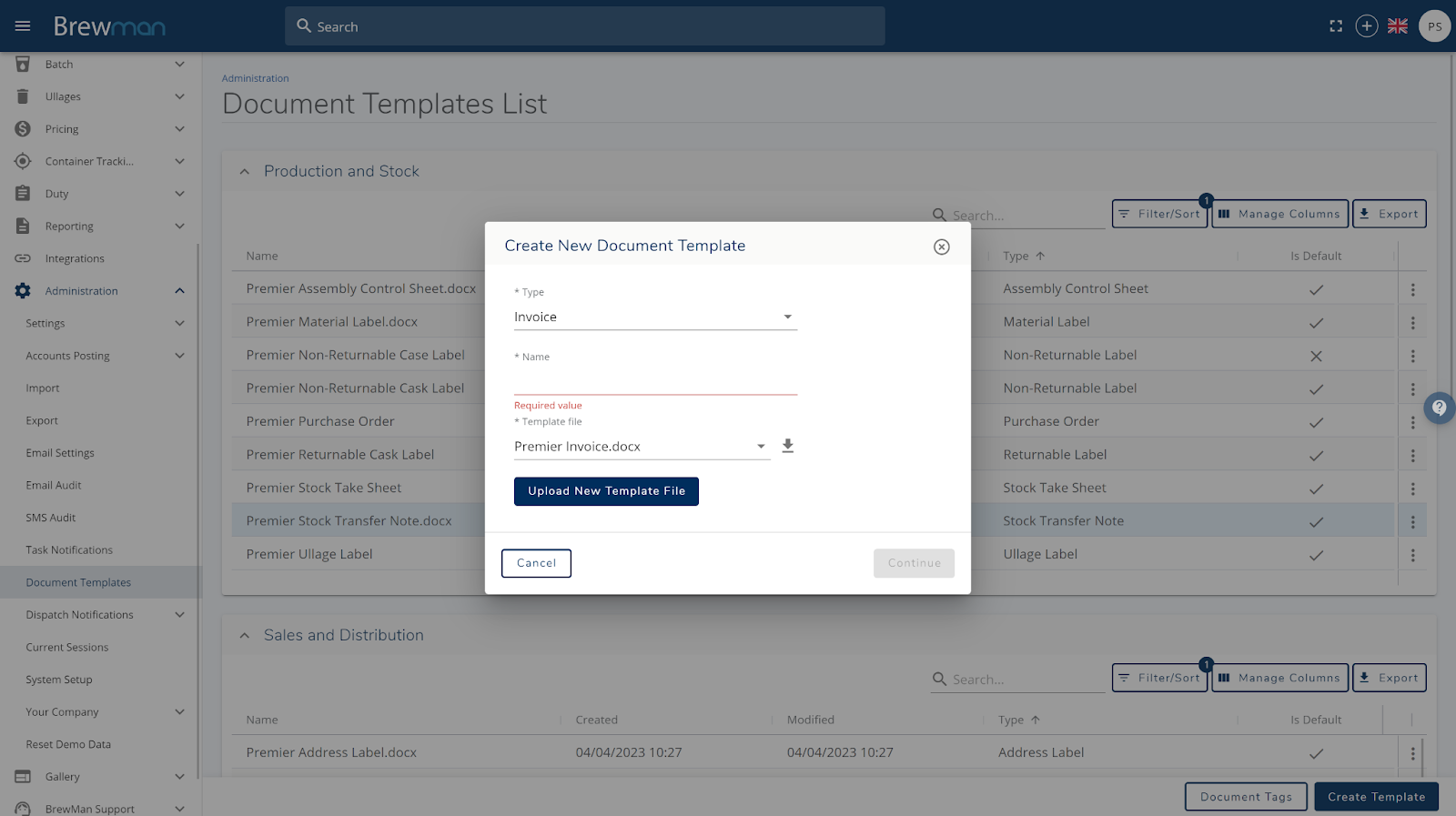Open the hamburger navigation menu
This screenshot has width=1456, height=816.
[x=23, y=26]
